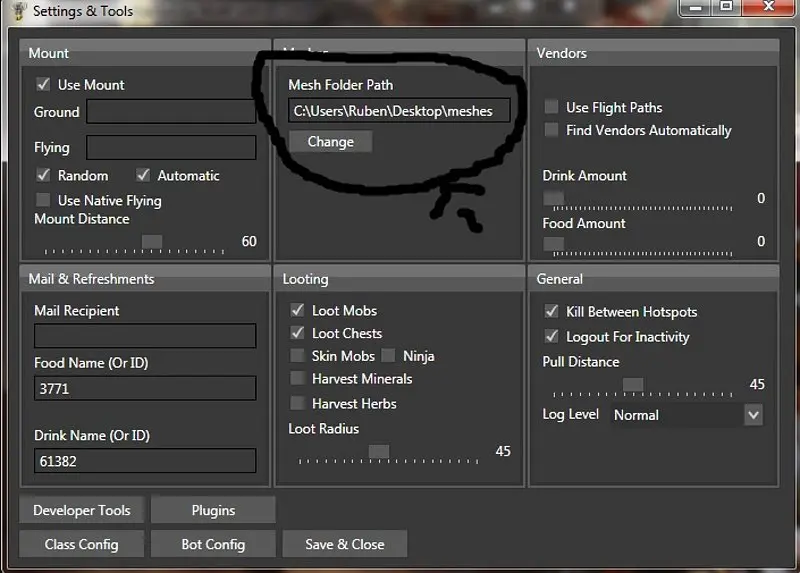Viewport: 800px width, 573px height.
Task: Click Change under Mesh Folder Path
Action: click(330, 142)
